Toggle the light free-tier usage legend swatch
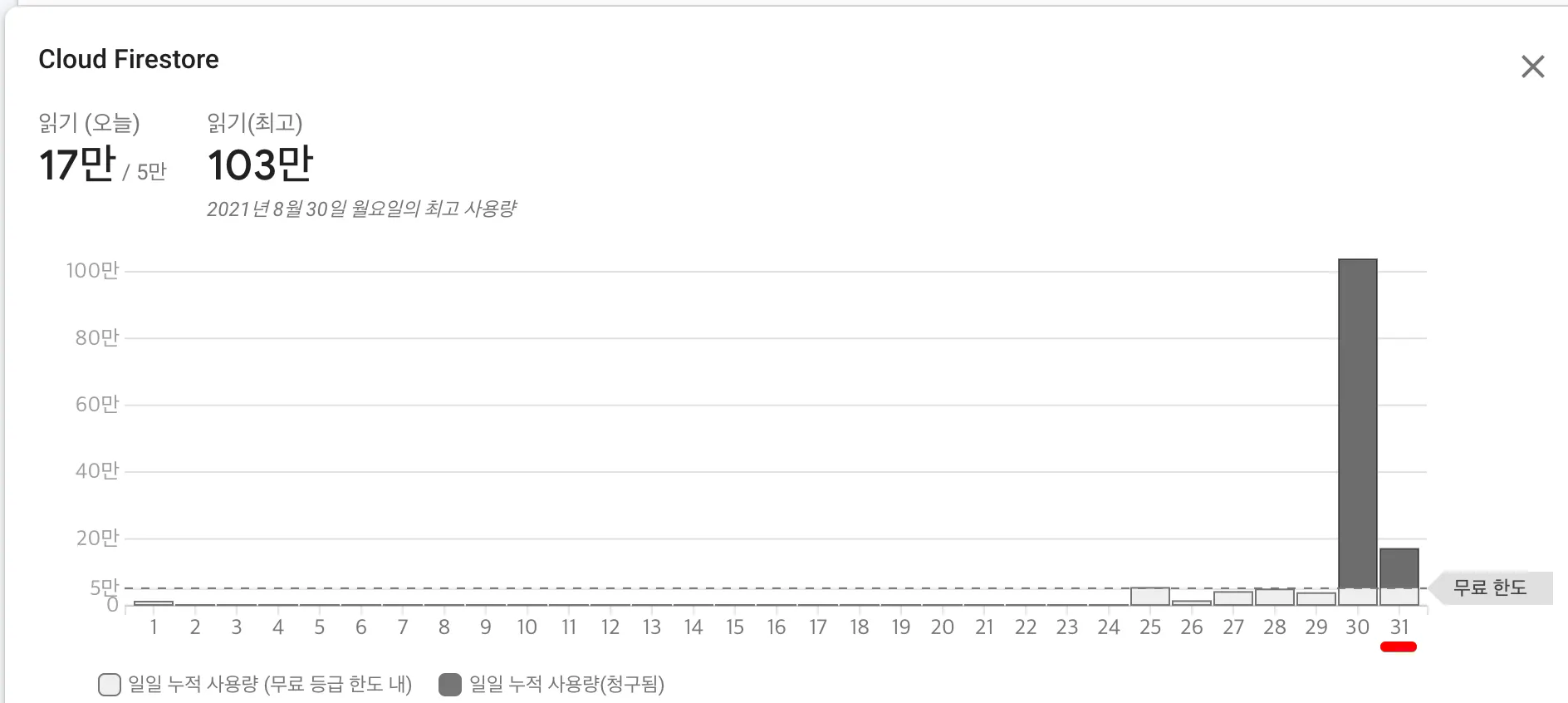The image size is (1568, 703). coord(110,685)
